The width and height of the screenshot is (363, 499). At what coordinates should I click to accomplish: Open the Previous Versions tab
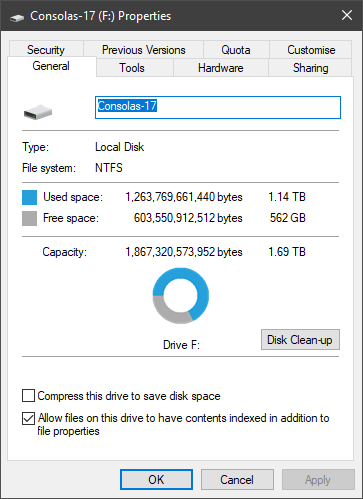click(x=144, y=50)
